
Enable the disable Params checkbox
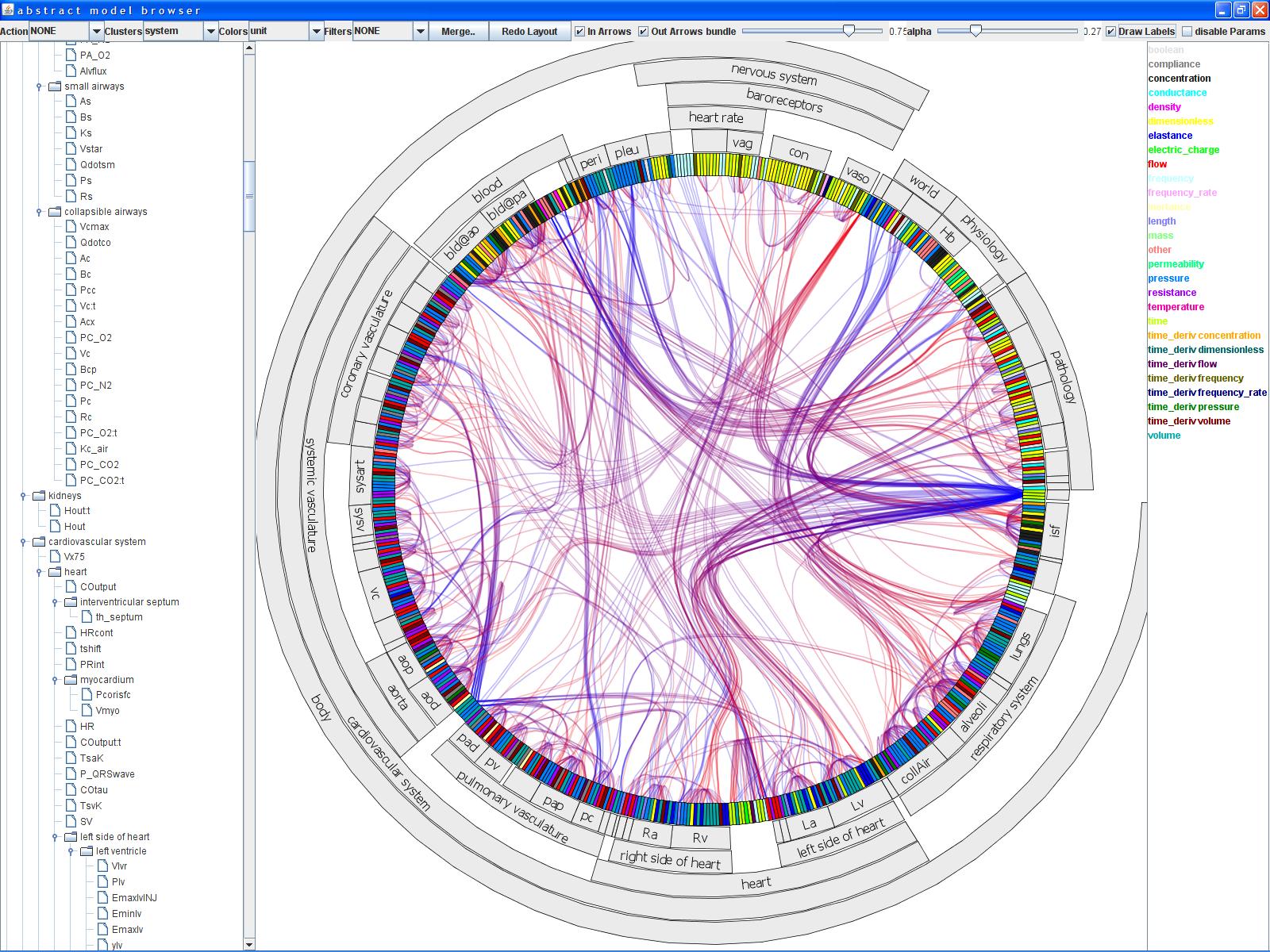coord(1187,32)
